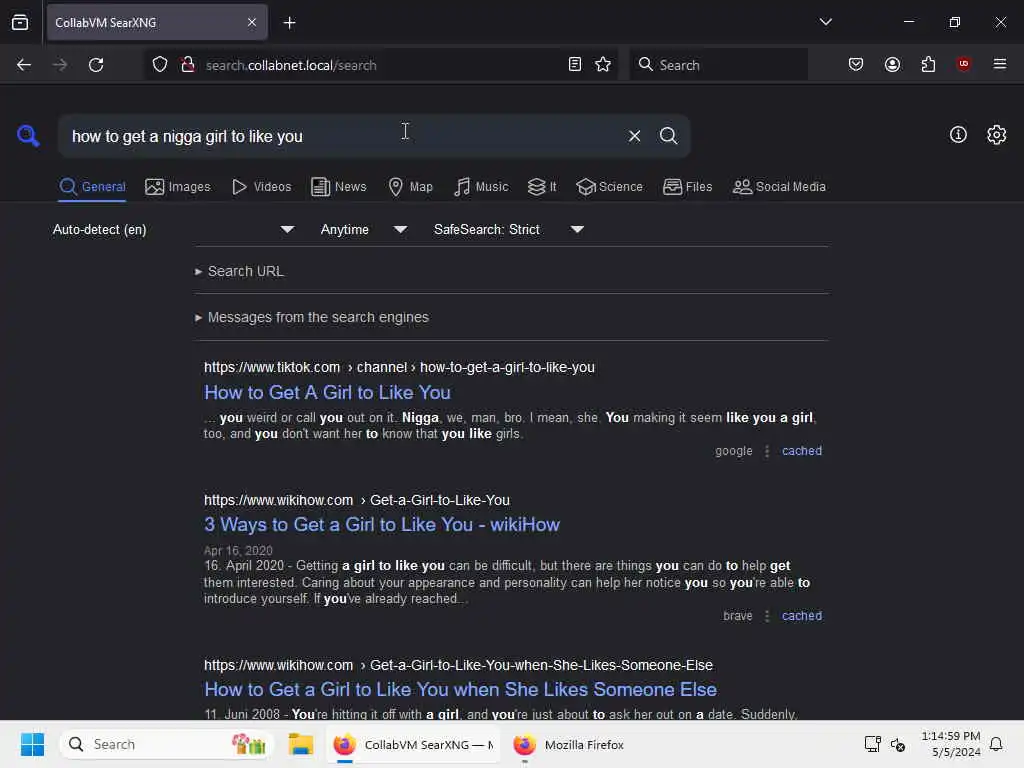Open the Firefox account icon
The height and width of the screenshot is (768, 1024).
(892, 65)
